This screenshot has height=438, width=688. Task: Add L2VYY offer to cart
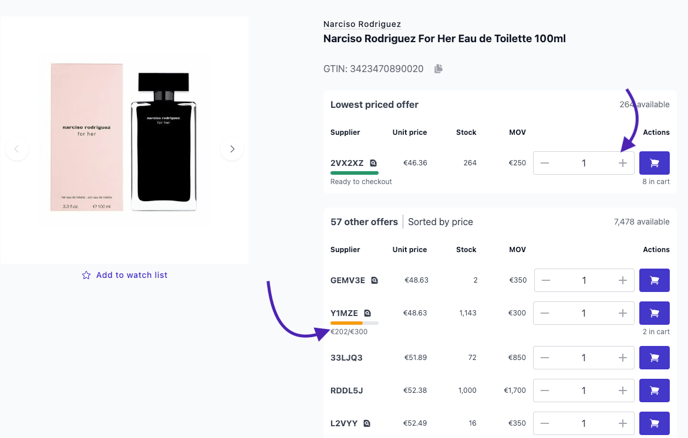654,423
